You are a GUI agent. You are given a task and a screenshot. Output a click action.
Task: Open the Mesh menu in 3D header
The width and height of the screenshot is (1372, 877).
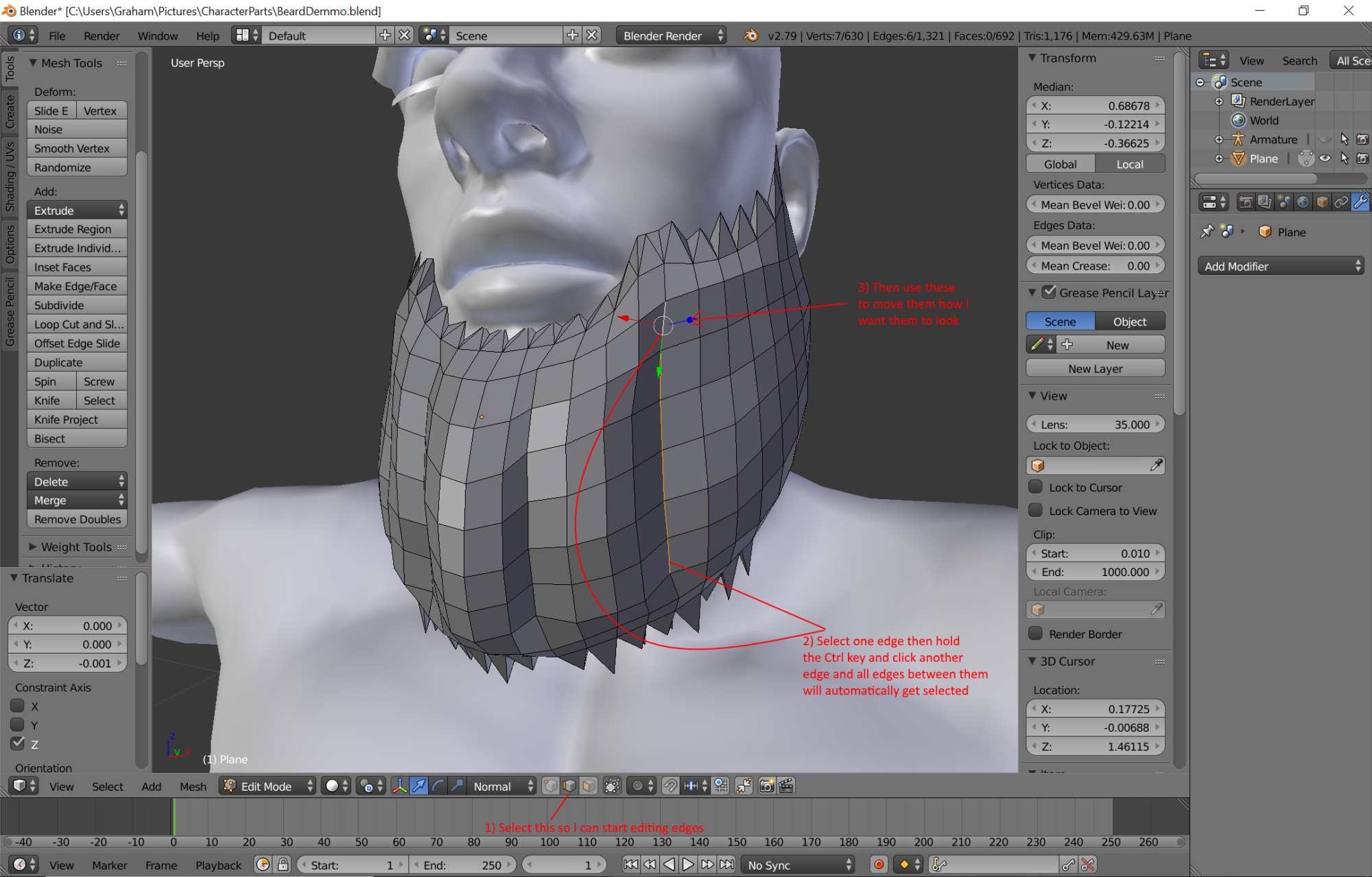point(193,786)
